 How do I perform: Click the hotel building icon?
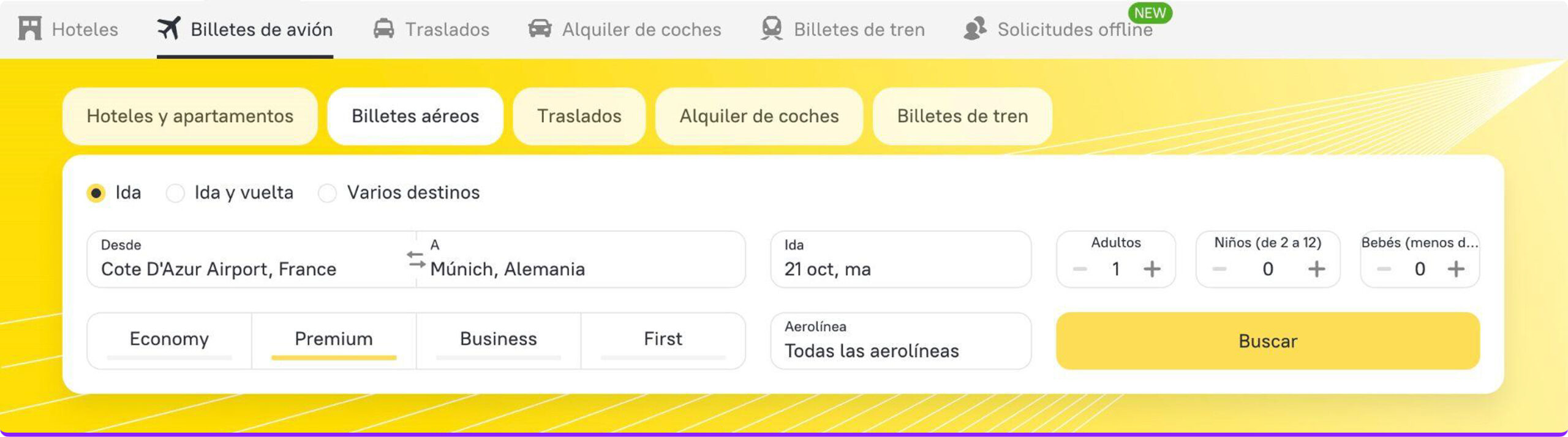tap(29, 29)
